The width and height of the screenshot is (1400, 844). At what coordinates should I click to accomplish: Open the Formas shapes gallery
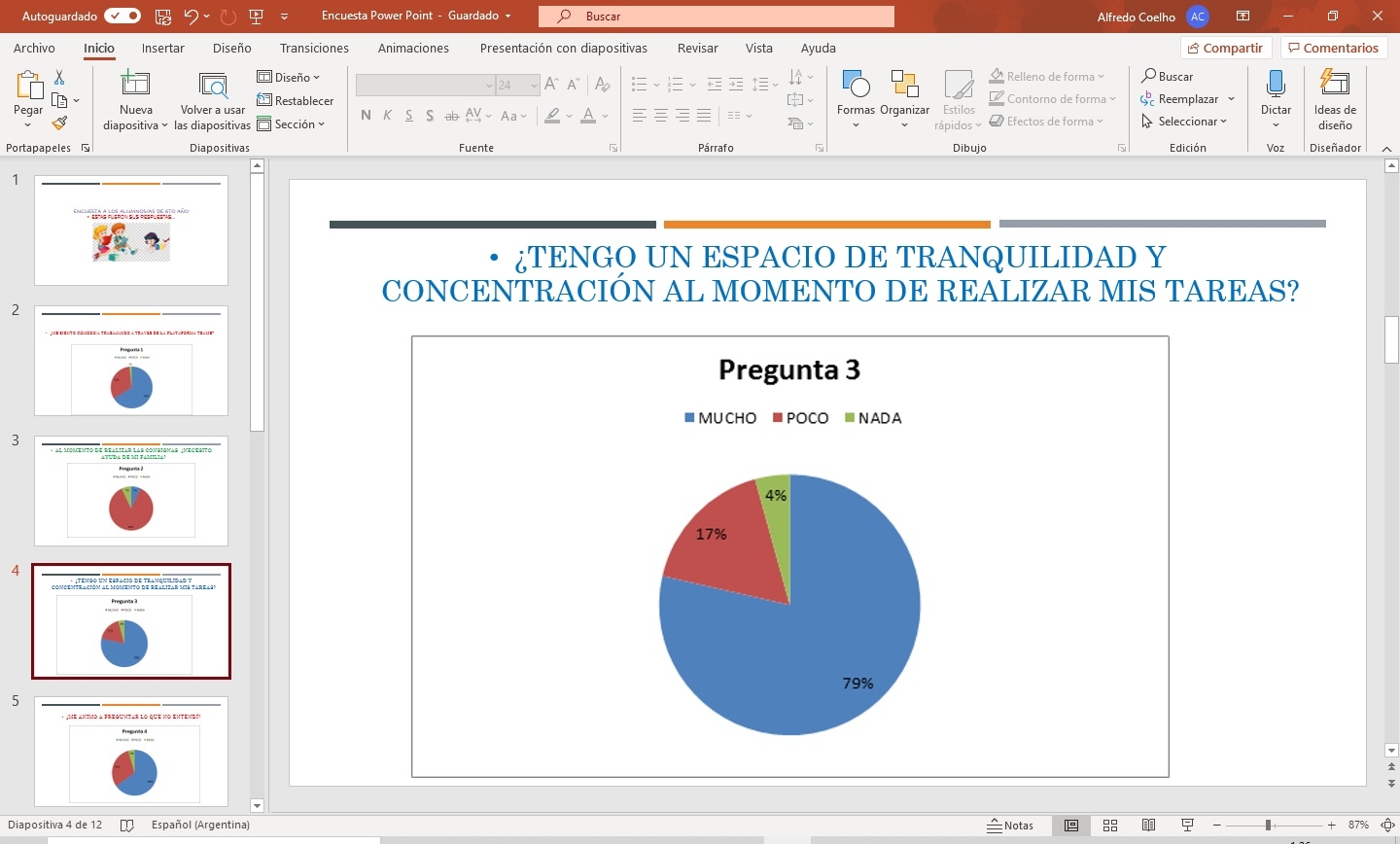(856, 100)
